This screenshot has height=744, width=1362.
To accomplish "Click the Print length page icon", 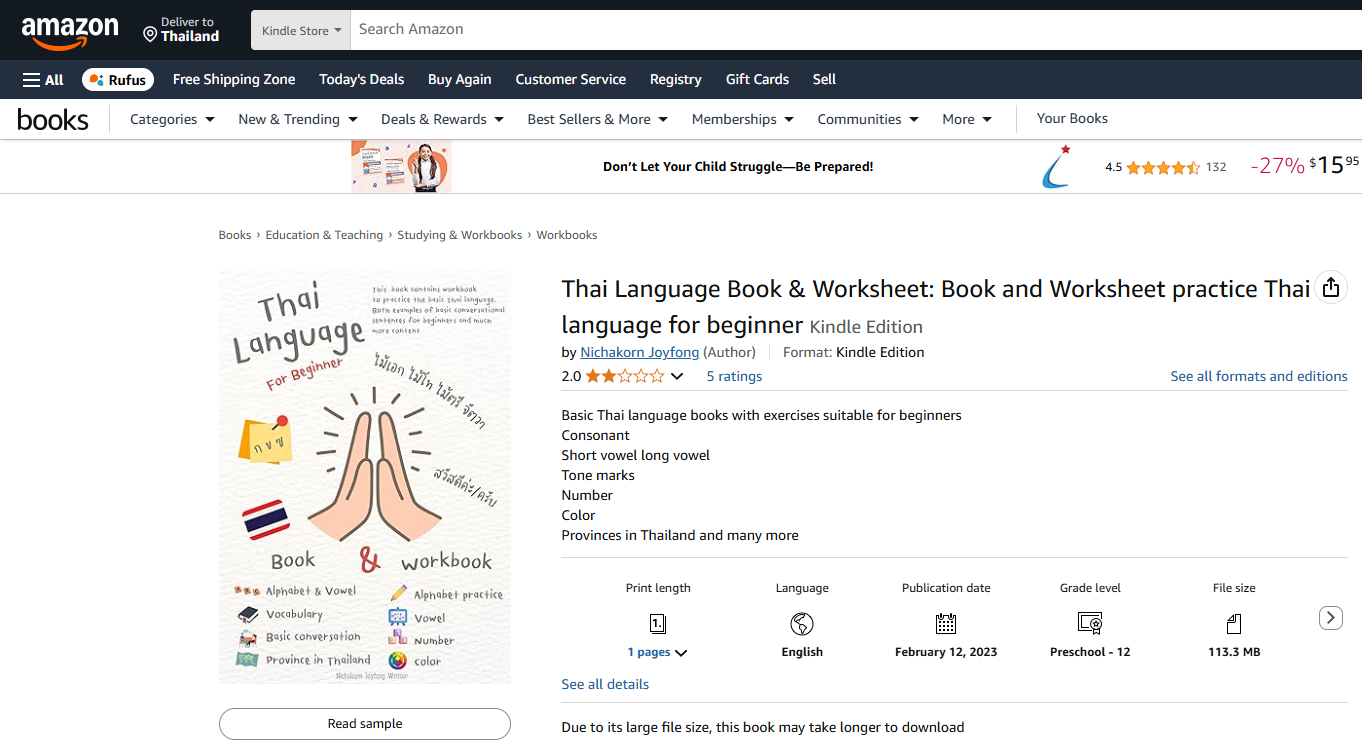I will [658, 624].
